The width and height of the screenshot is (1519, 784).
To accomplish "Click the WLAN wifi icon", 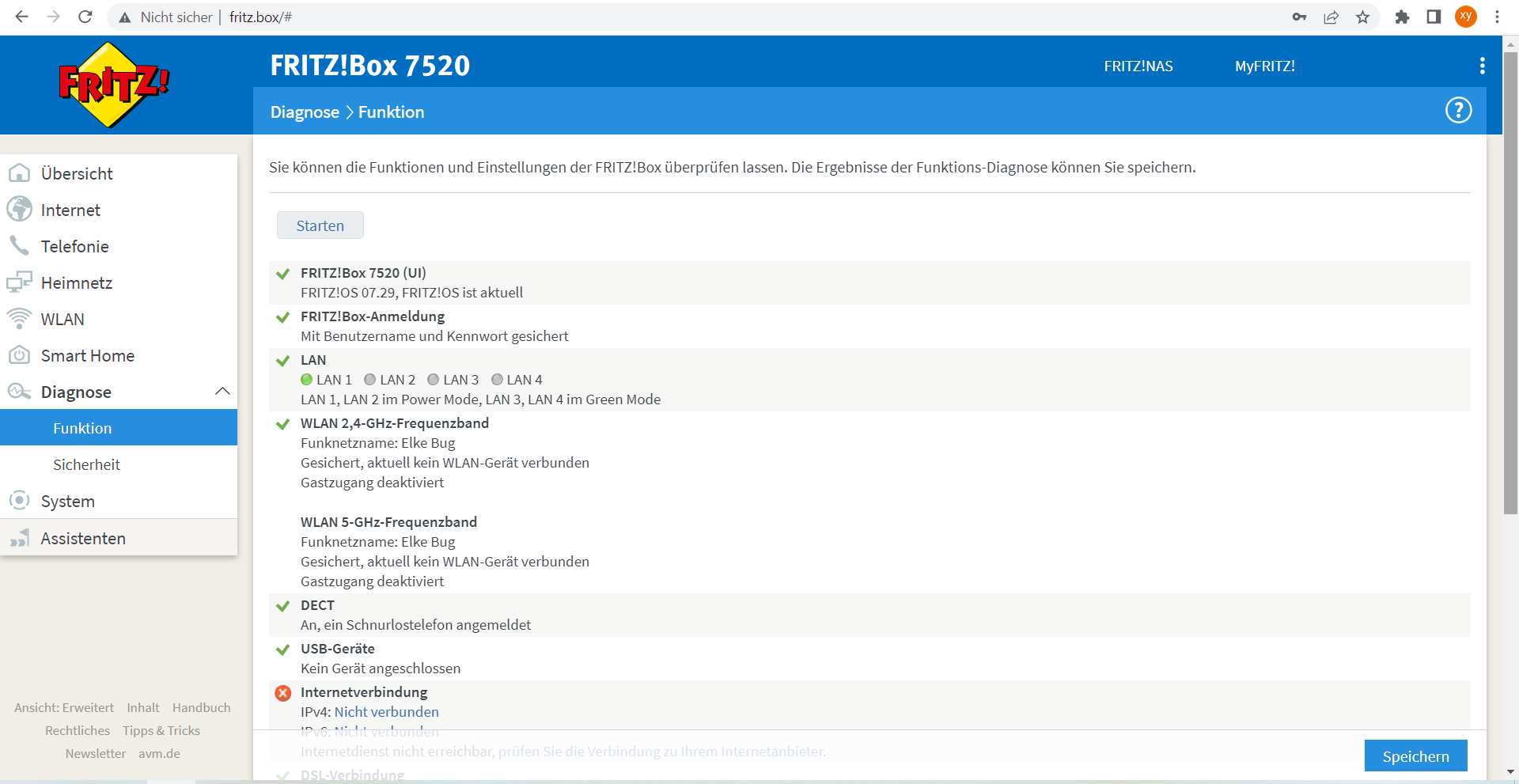I will tap(19, 319).
